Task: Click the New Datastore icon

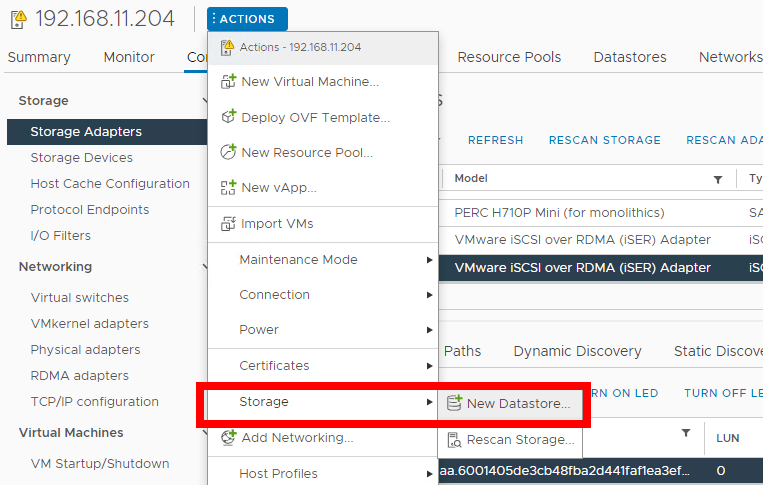Action: [x=454, y=403]
